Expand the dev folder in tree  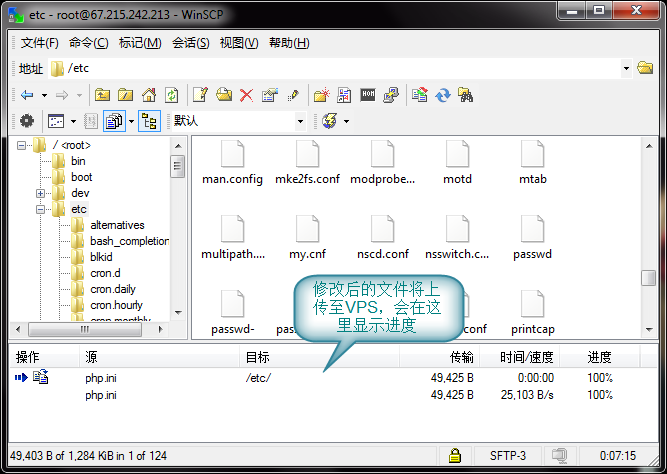pos(40,193)
